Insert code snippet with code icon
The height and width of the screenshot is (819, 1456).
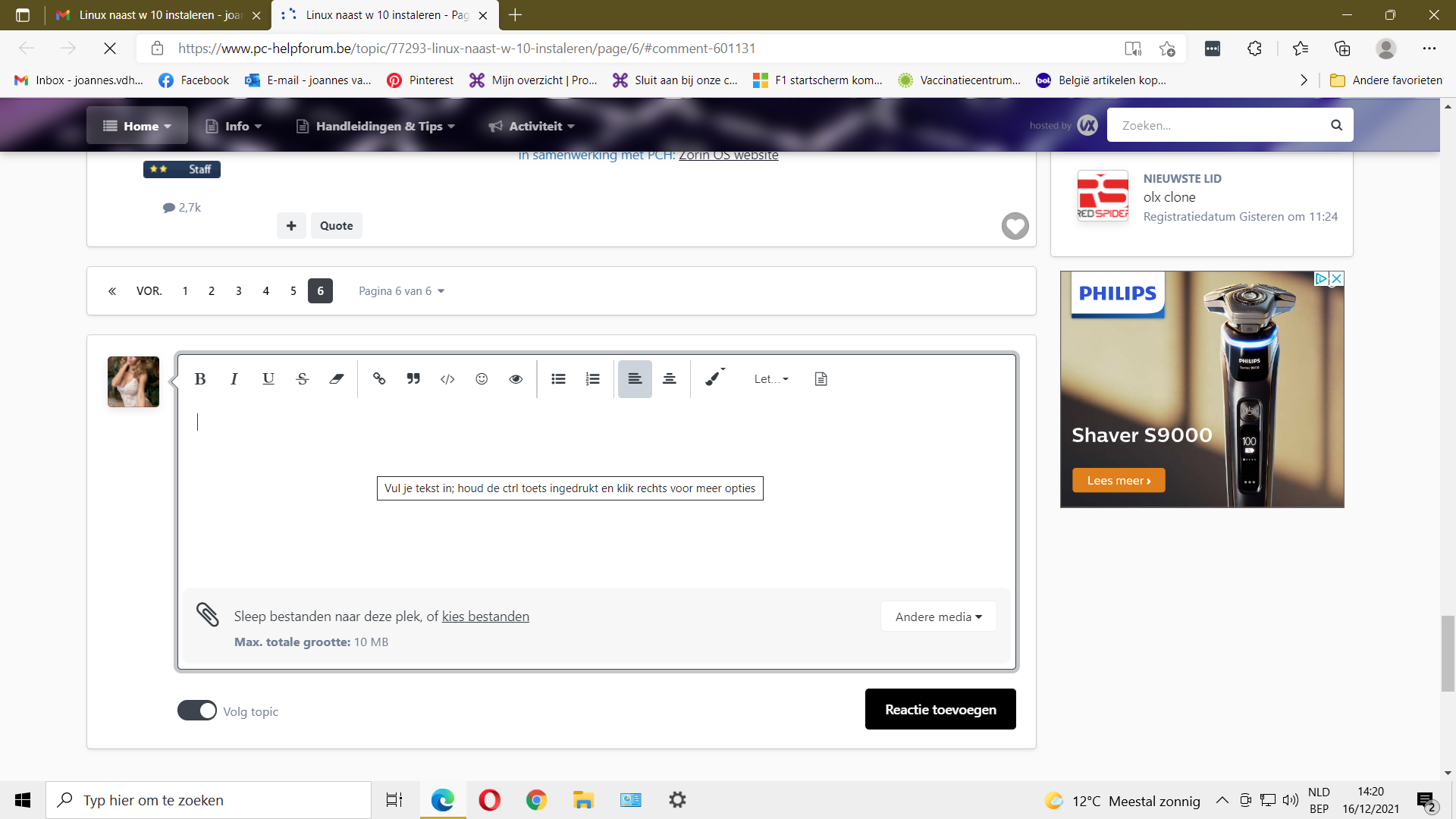point(447,379)
